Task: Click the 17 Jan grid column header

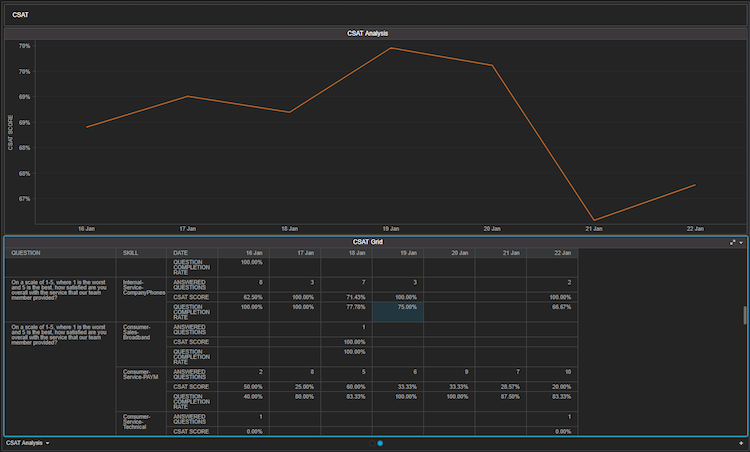Action: pos(295,253)
